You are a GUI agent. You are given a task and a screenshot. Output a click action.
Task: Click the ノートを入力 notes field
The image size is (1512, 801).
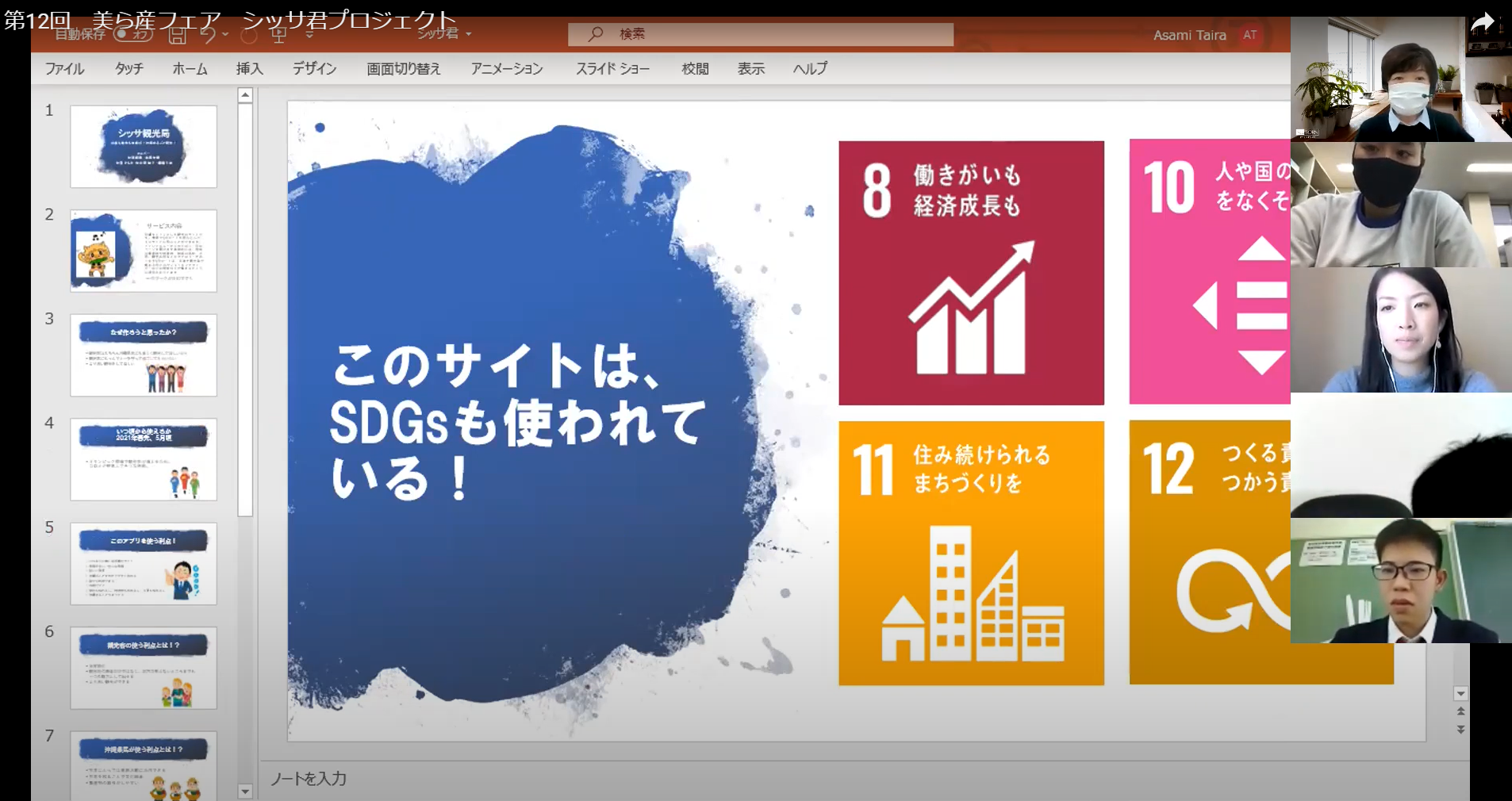865,779
